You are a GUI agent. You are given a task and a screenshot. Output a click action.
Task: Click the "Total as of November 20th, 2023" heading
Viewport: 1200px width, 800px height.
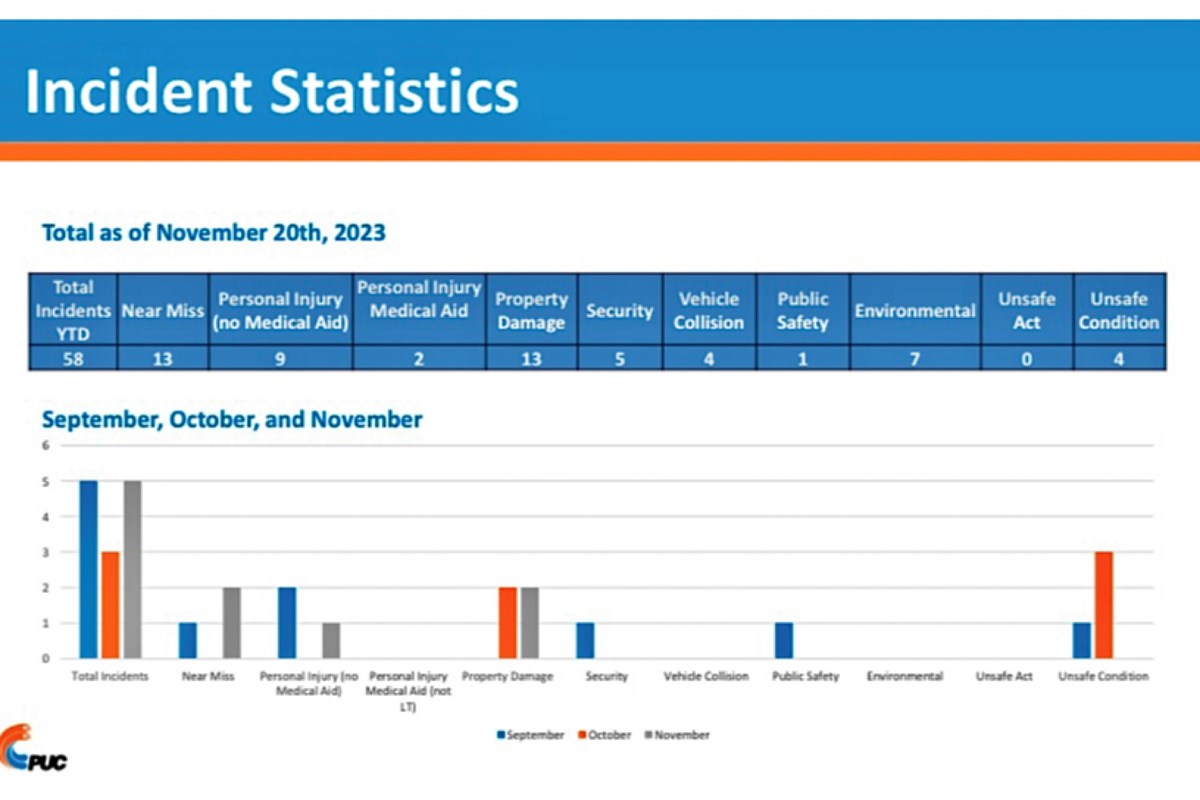coord(213,233)
